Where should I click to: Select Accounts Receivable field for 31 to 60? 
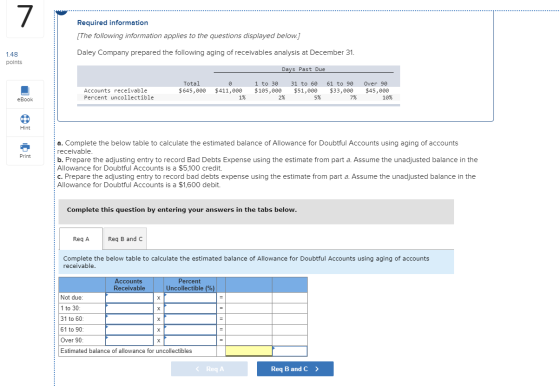(x=129, y=319)
